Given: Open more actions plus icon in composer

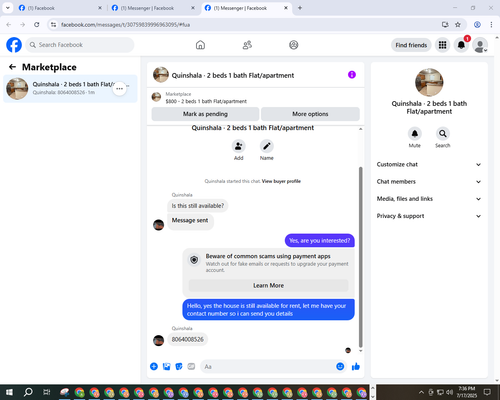Looking at the screenshot, I should (x=154, y=367).
